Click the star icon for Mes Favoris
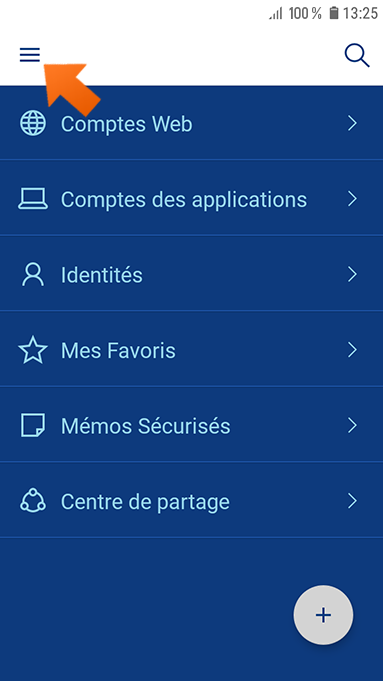 tap(33, 350)
